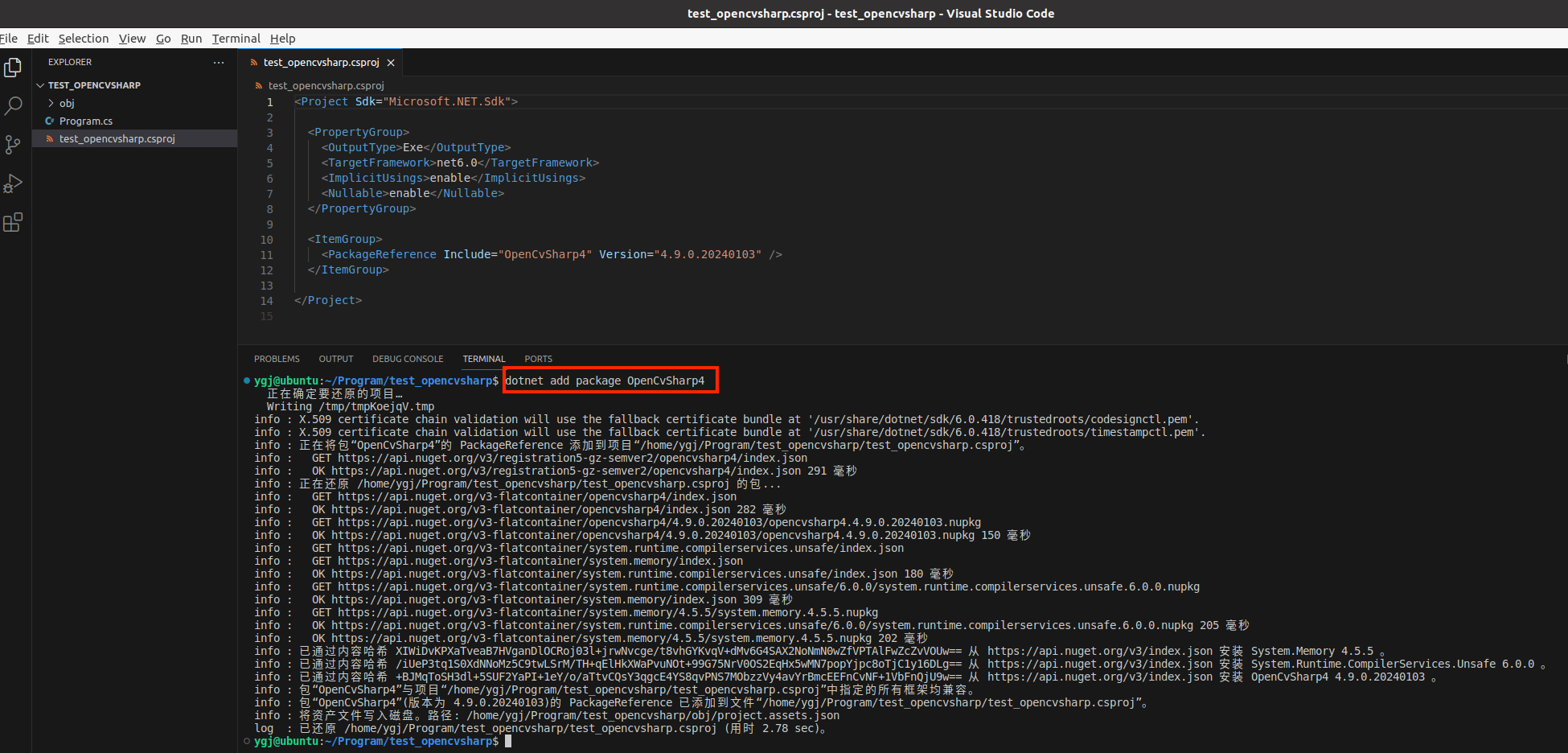Open the Source Control view
The width and height of the screenshot is (1568, 753).
13,145
